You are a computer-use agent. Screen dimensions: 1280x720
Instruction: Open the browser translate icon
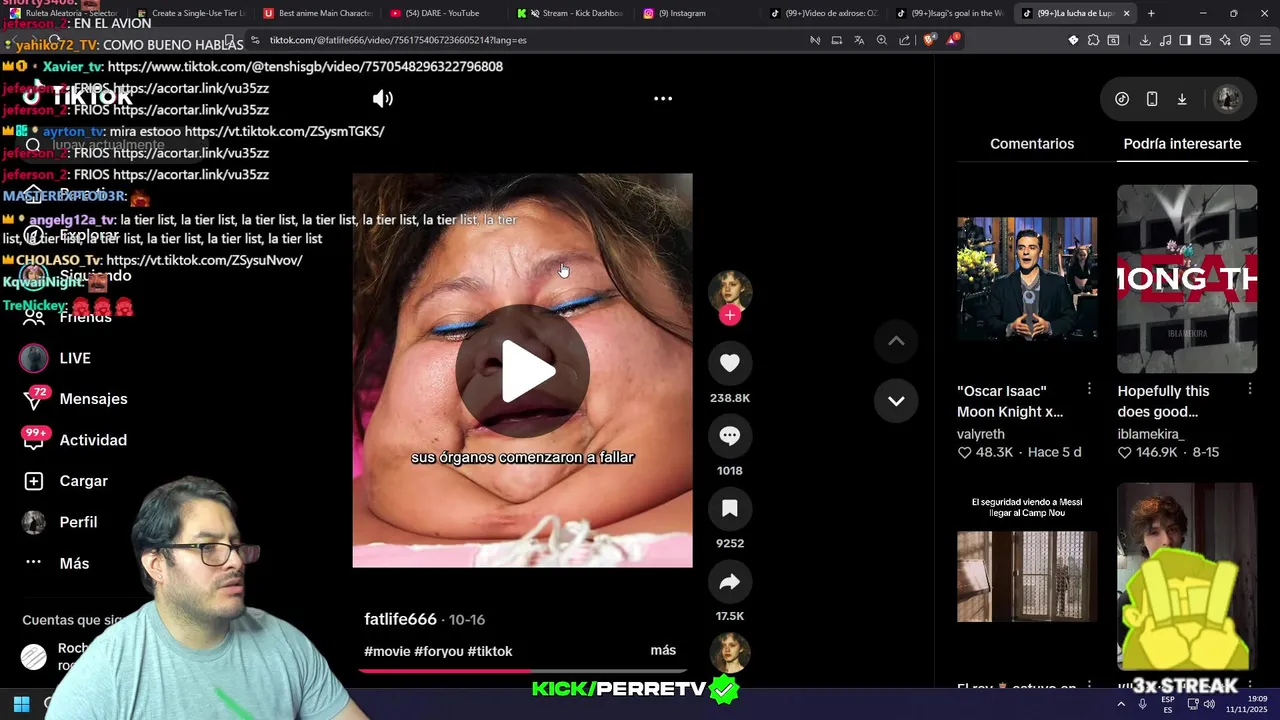(859, 40)
